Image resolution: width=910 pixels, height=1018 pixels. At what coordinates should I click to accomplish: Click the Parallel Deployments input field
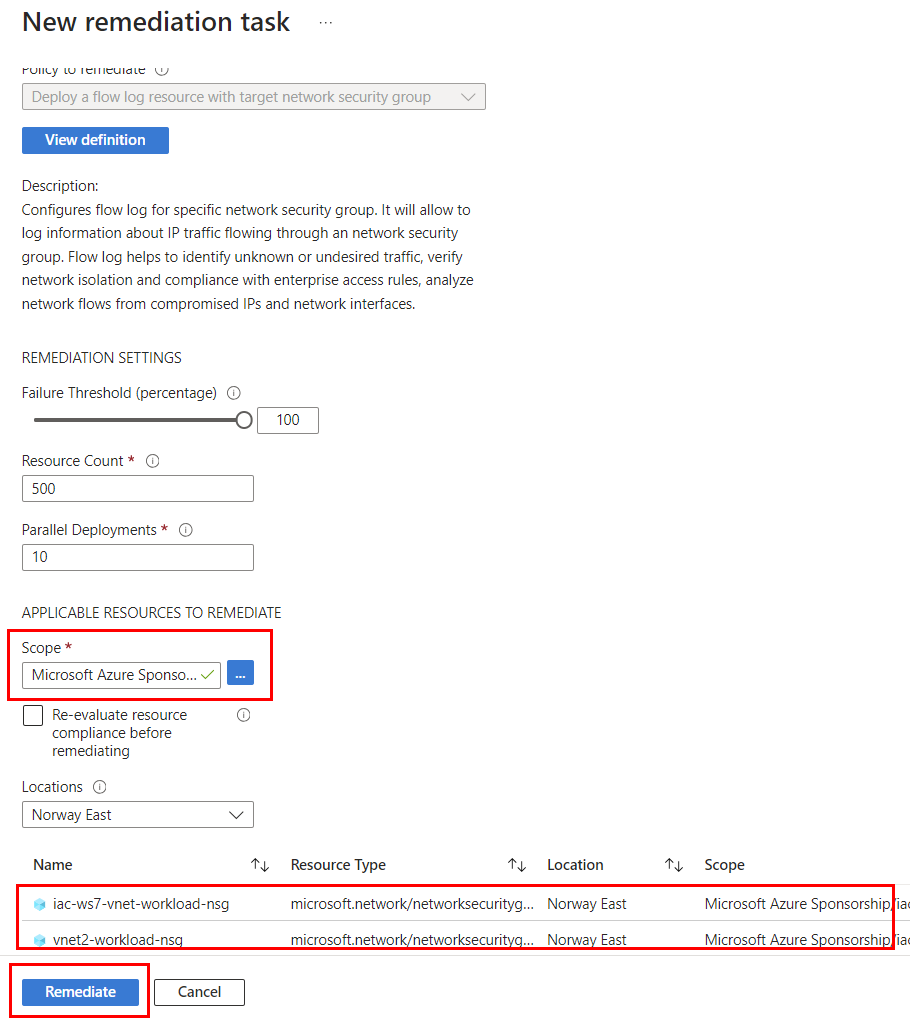point(138,557)
